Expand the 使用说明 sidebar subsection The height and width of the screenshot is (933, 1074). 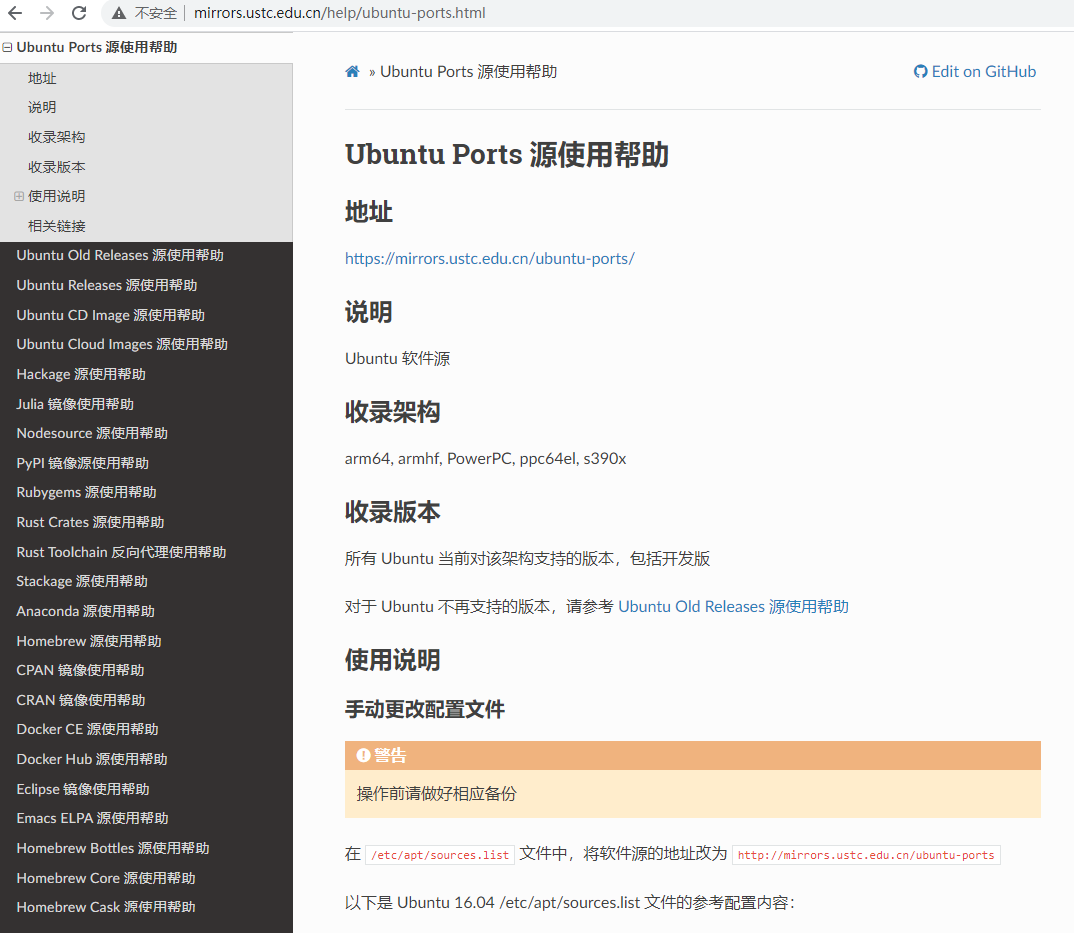click(x=19, y=197)
